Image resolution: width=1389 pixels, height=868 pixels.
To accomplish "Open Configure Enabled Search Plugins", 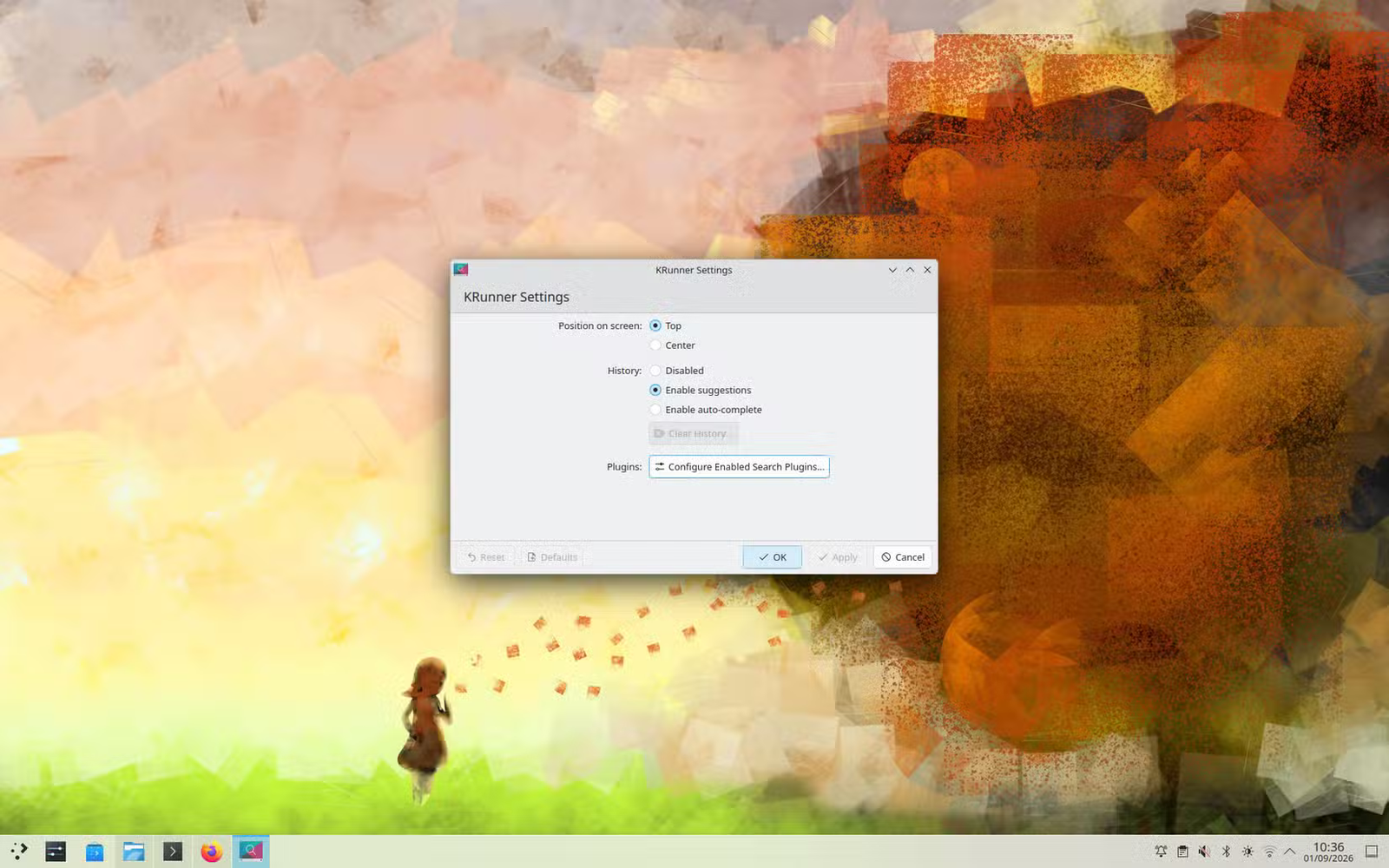I will coord(739,467).
